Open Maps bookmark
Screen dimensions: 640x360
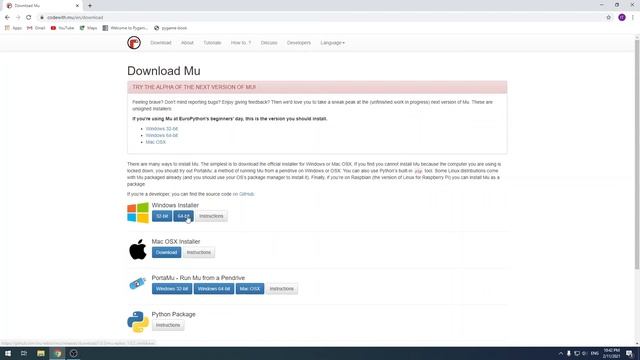click(88, 28)
